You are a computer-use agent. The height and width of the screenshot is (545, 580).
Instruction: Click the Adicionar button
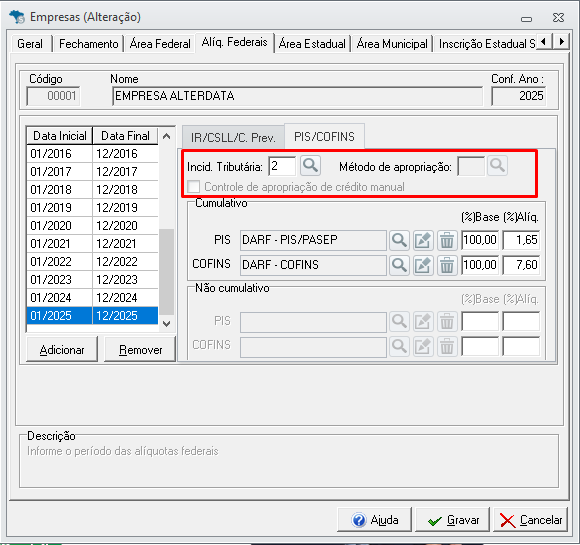coord(62,349)
